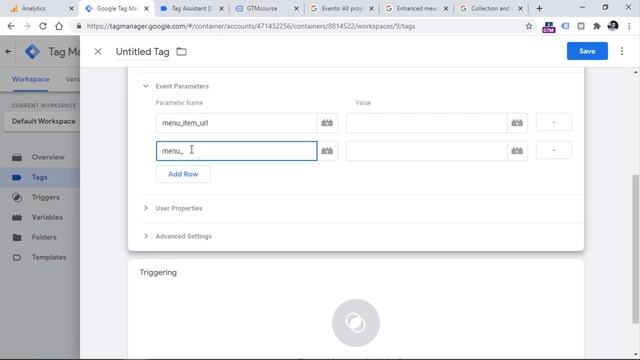Expand the Advanced Settings section
The width and height of the screenshot is (640, 360).
(x=146, y=236)
